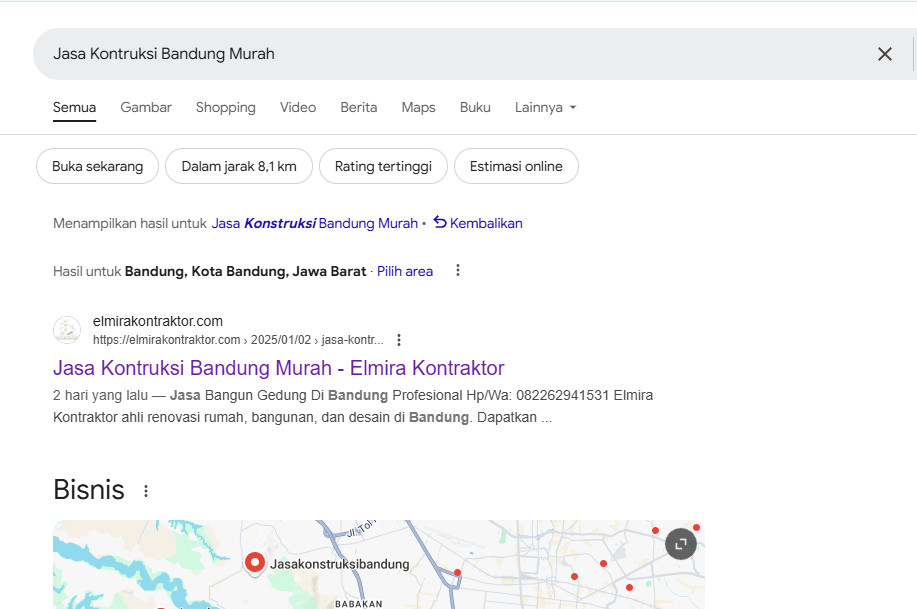Apply the Estimasi online filter
Viewport: 917px width, 609px height.
pos(516,166)
